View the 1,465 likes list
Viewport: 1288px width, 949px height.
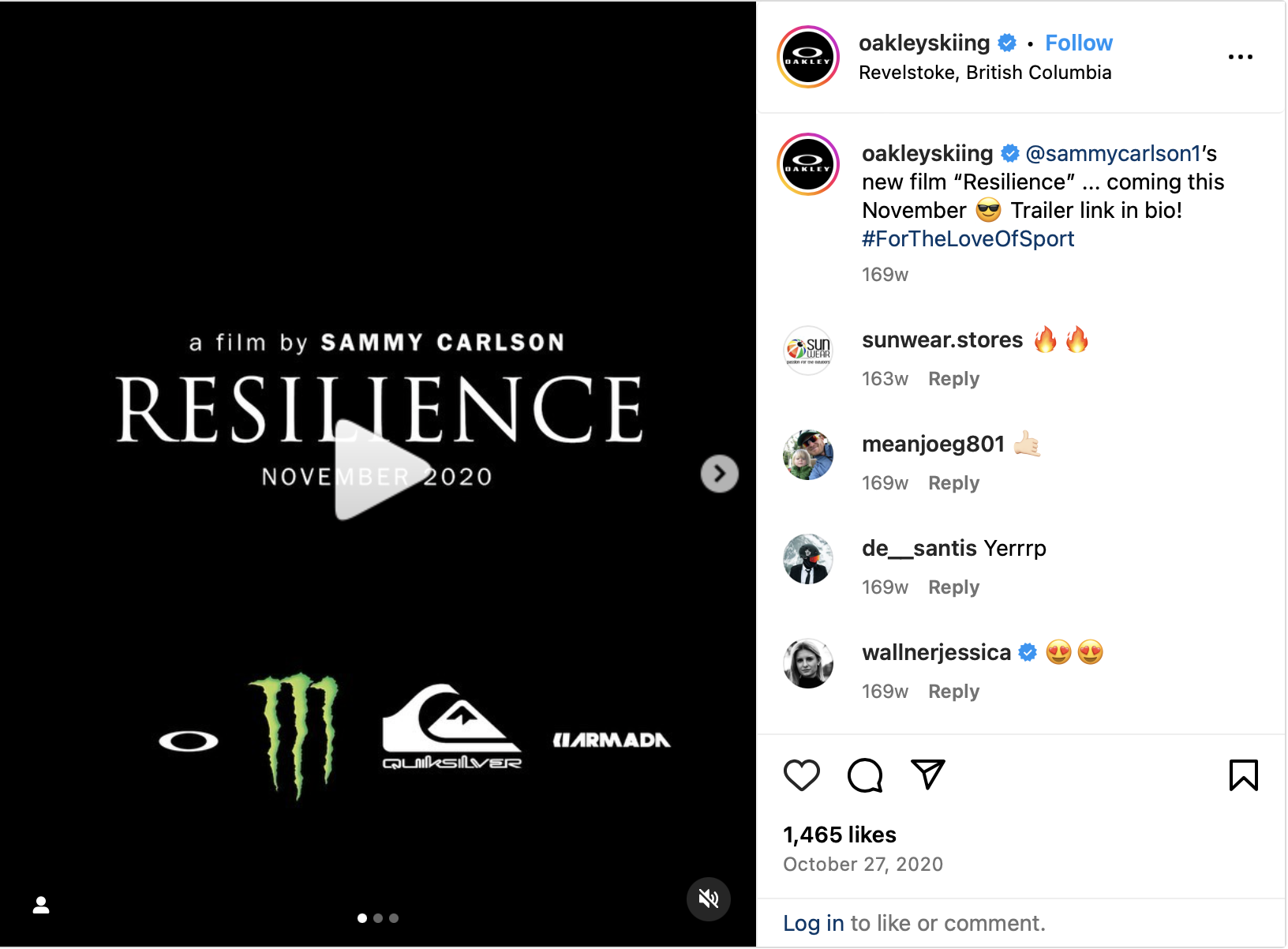[x=839, y=835]
